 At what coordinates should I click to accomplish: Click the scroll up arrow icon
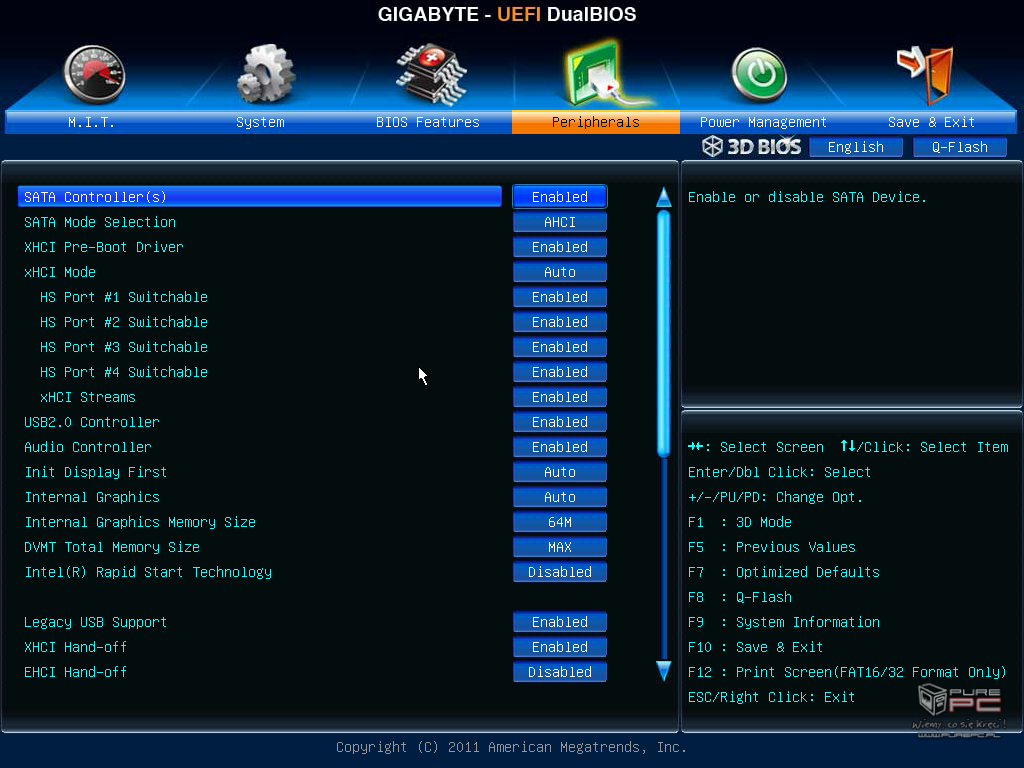[x=663, y=197]
